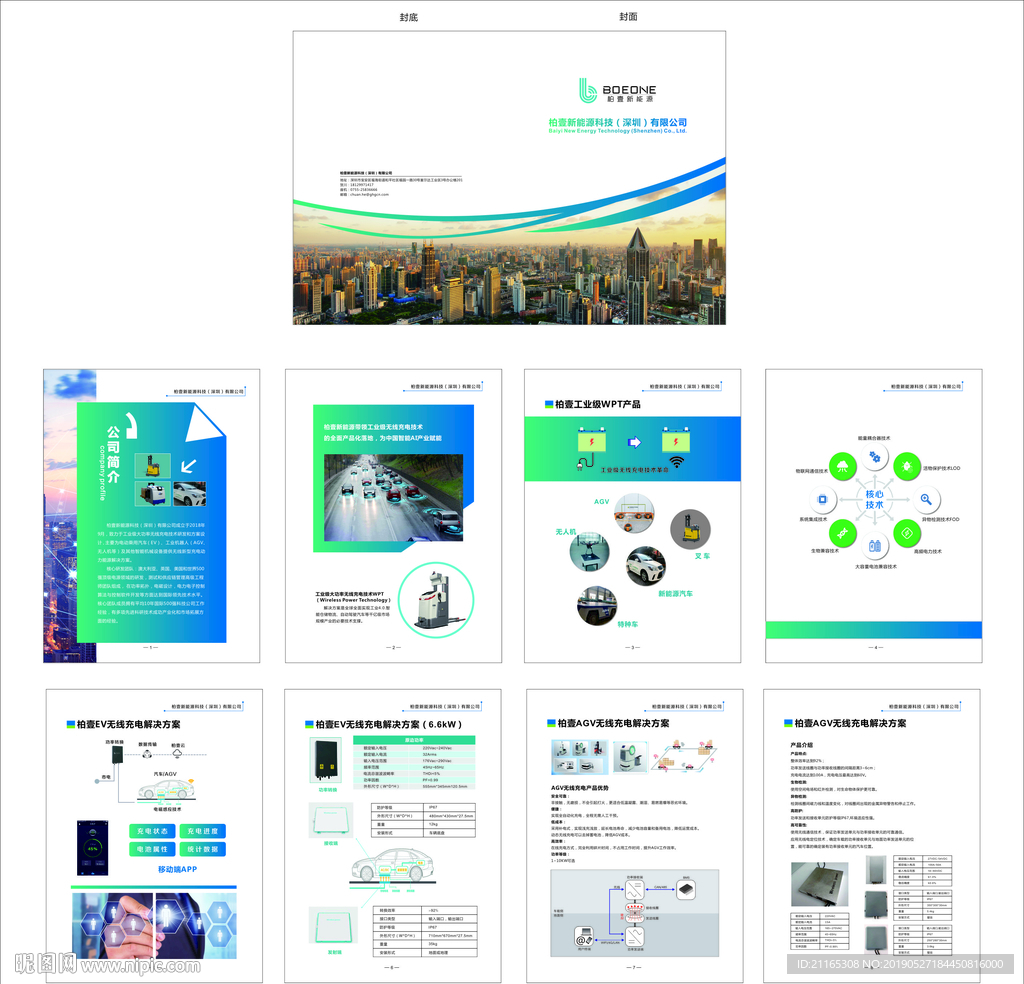Screen dimensions: 1024x984
Task: Select the 叉车 forklift circular image
Action: click(690, 529)
